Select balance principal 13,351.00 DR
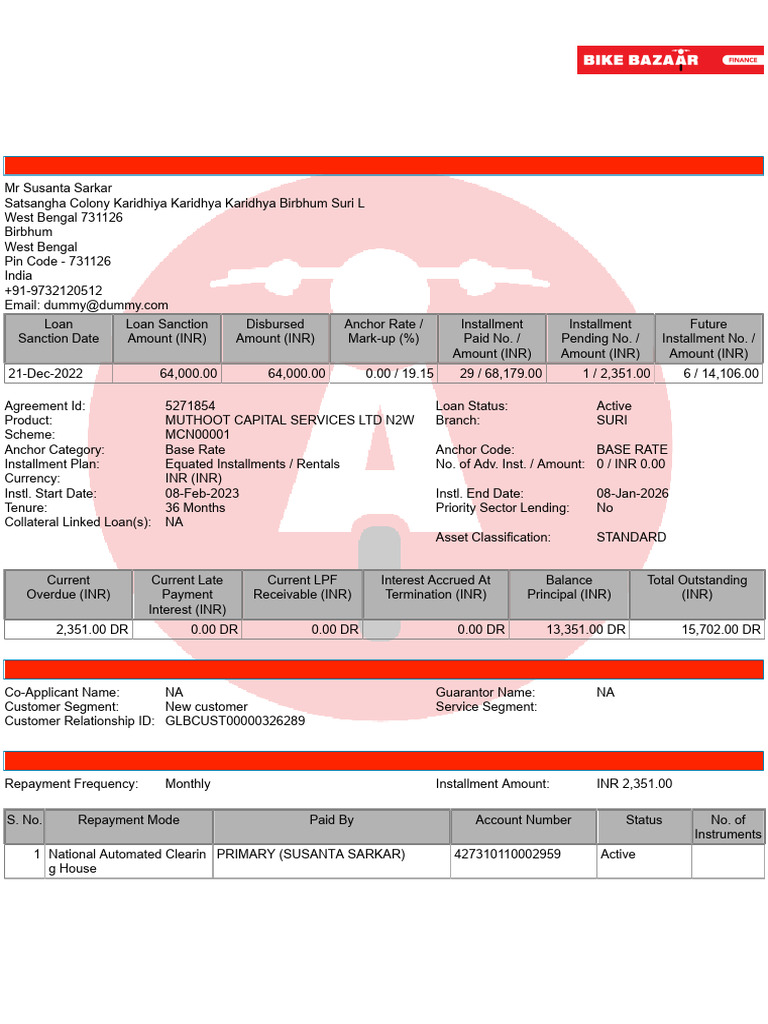Viewport: 768px width, 1024px height. [x=586, y=630]
